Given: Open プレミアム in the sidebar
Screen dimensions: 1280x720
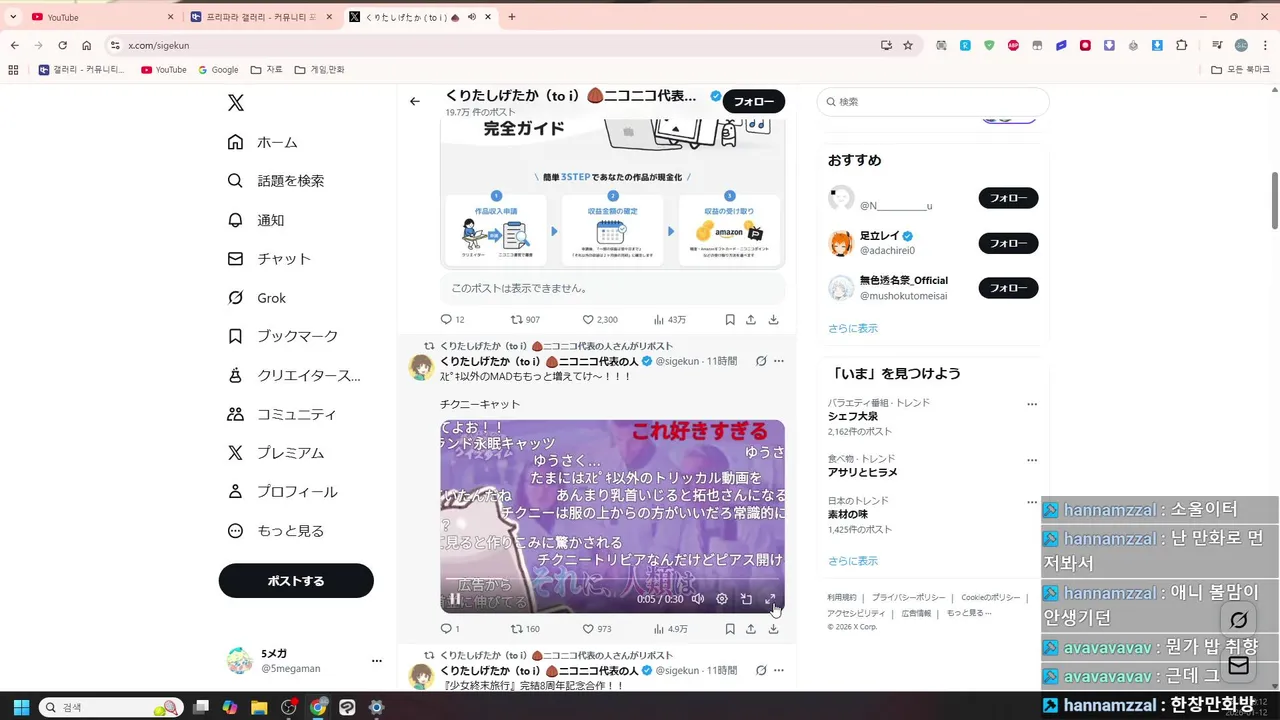Looking at the screenshot, I should tap(276, 453).
